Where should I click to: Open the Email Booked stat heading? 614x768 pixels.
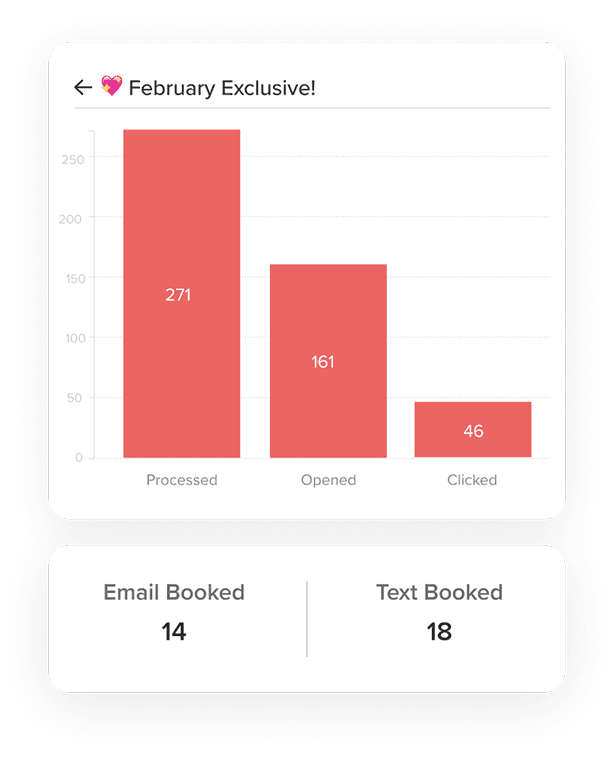(174, 592)
